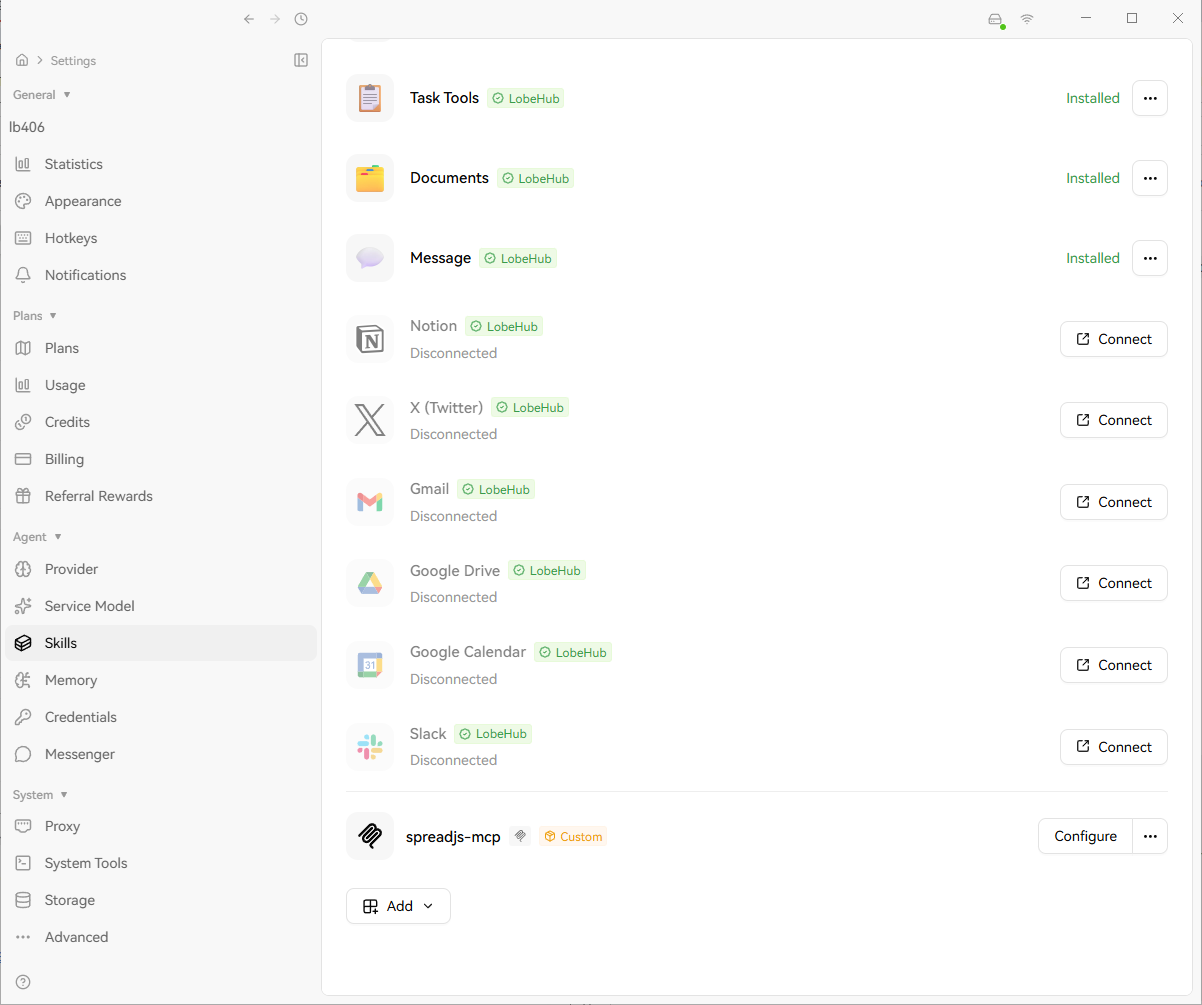The image size is (1202, 1005).
Task: Click the Installed status for Task Tools
Action: pyautogui.click(x=1093, y=98)
